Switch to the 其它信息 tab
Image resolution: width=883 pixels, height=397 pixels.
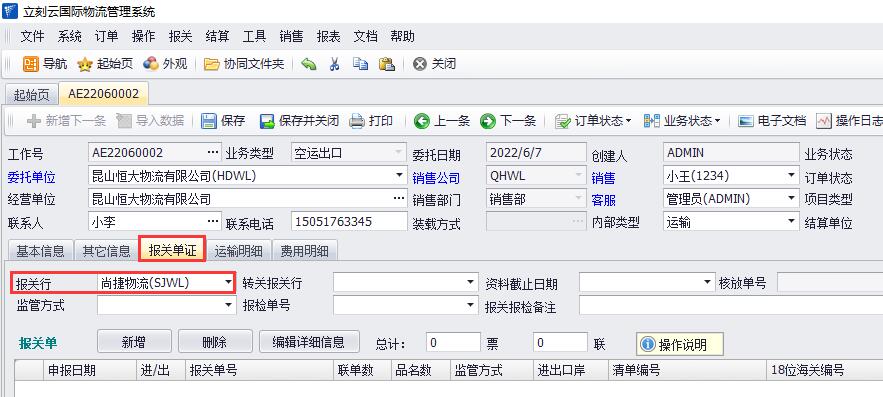[x=106, y=251]
